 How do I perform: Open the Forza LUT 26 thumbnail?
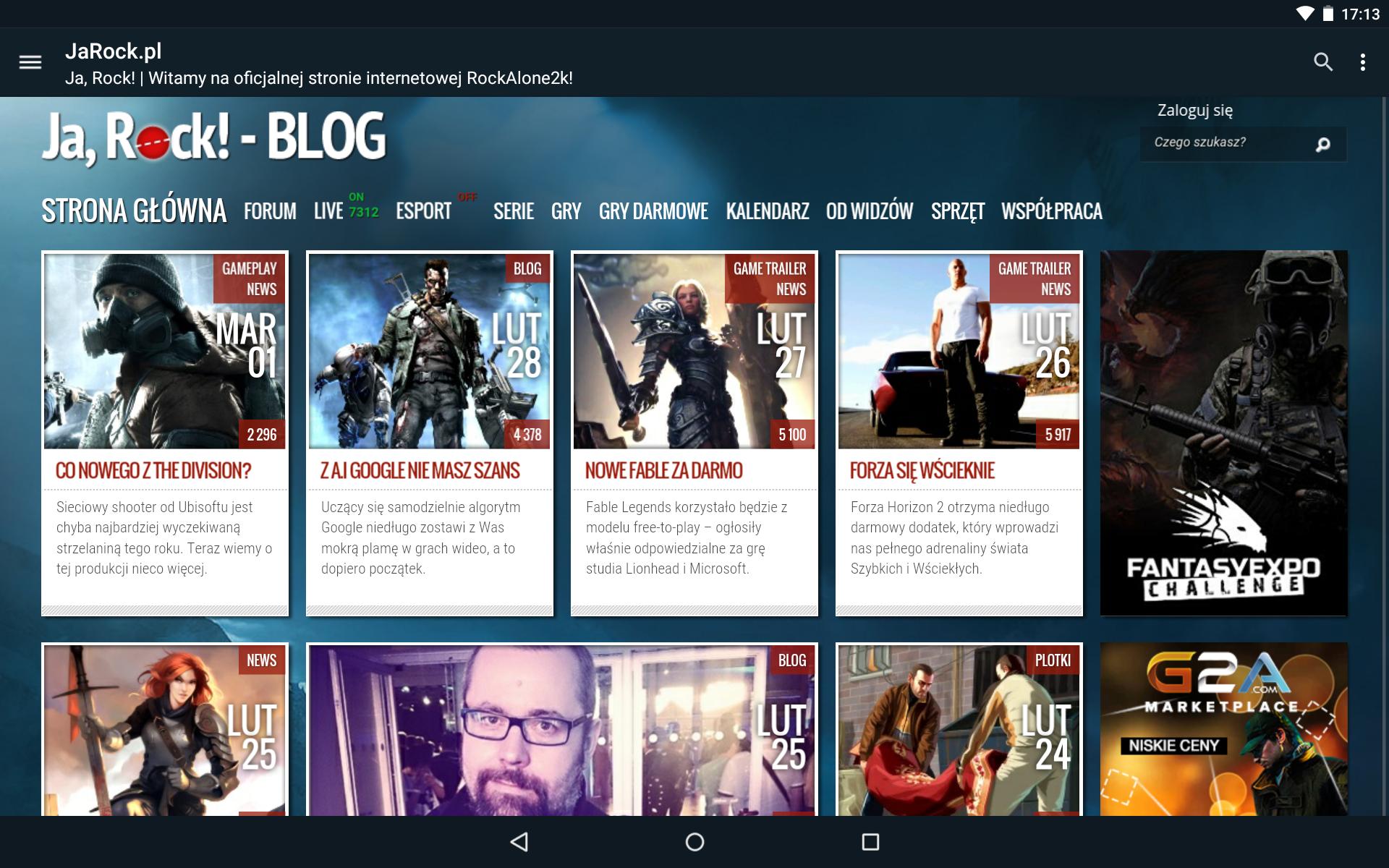click(x=959, y=351)
